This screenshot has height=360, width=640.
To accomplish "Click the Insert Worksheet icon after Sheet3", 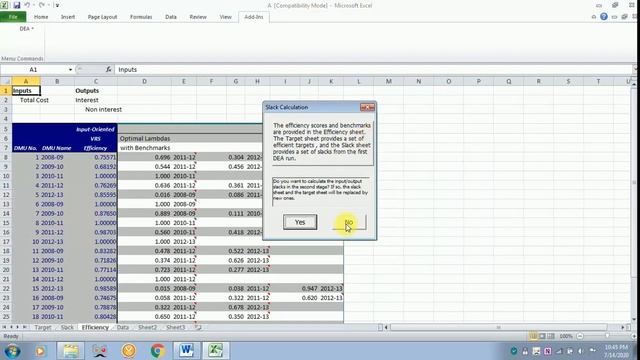I will (x=198, y=327).
